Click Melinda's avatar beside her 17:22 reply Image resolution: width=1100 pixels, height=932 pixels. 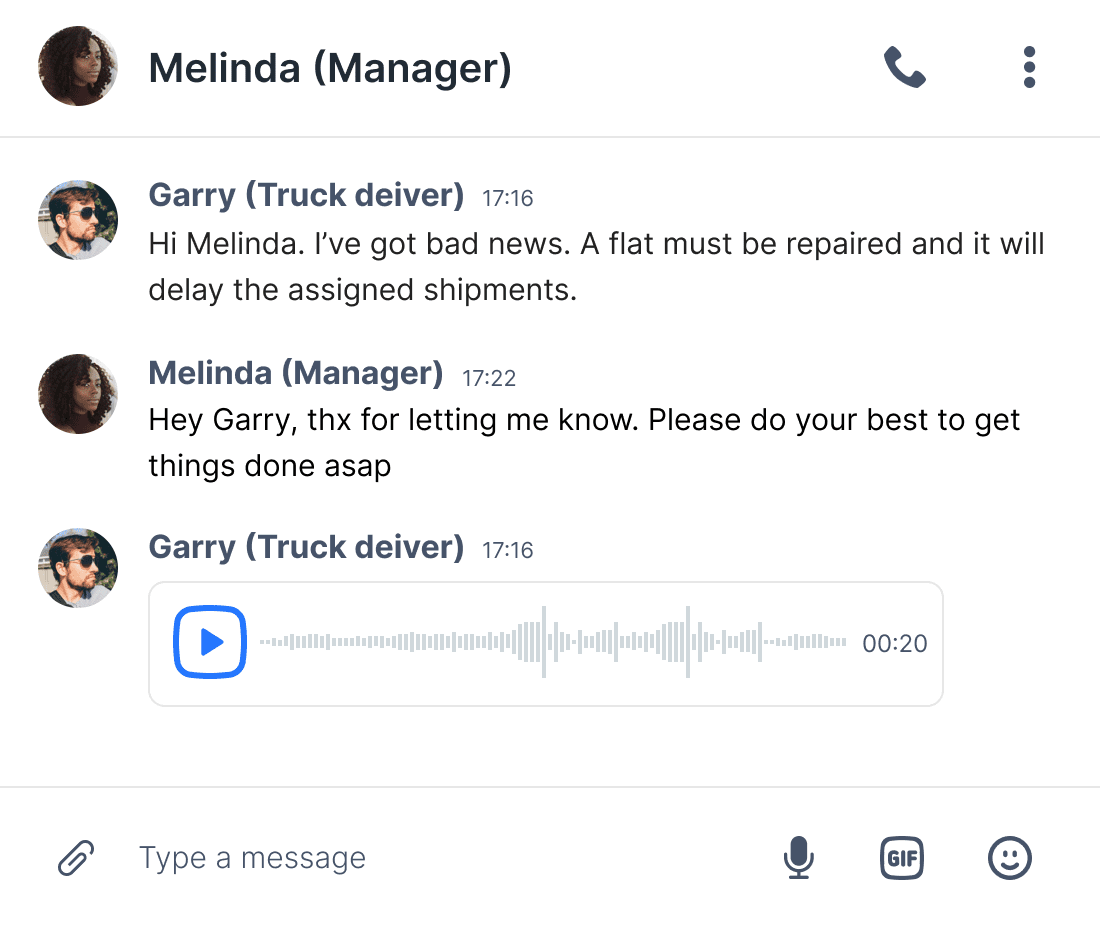(78, 394)
